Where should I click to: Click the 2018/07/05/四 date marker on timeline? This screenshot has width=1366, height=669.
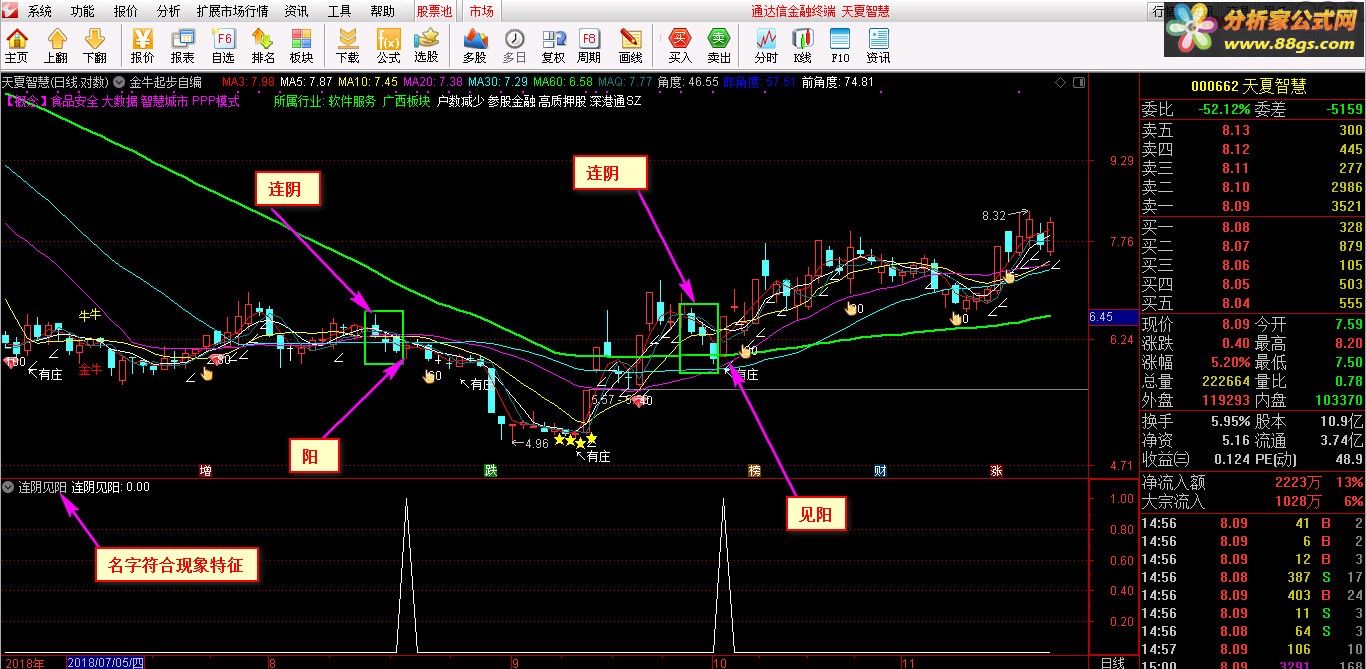click(105, 662)
